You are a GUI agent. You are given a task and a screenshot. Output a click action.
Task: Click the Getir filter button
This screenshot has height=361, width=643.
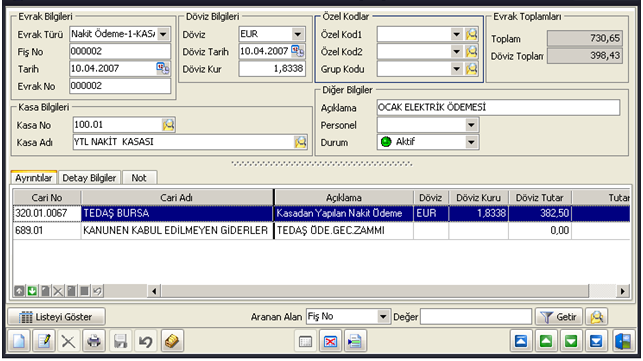coord(559,317)
